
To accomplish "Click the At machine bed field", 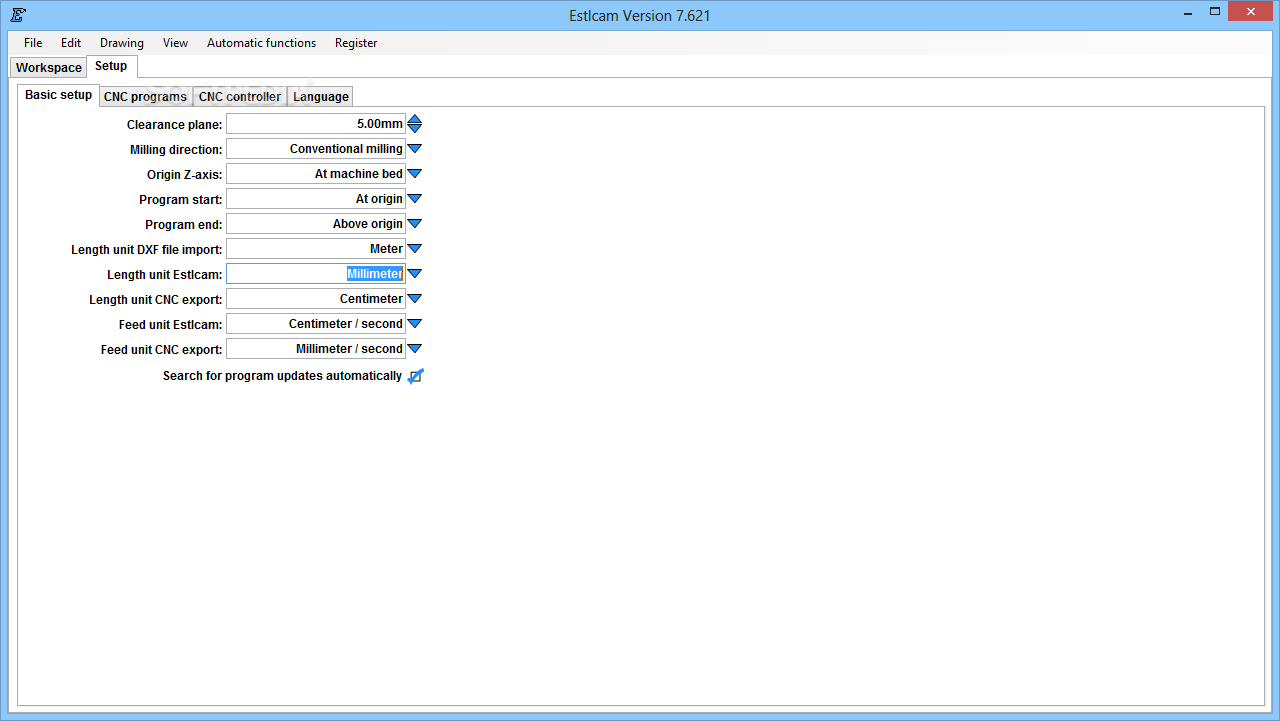I will tap(316, 174).
